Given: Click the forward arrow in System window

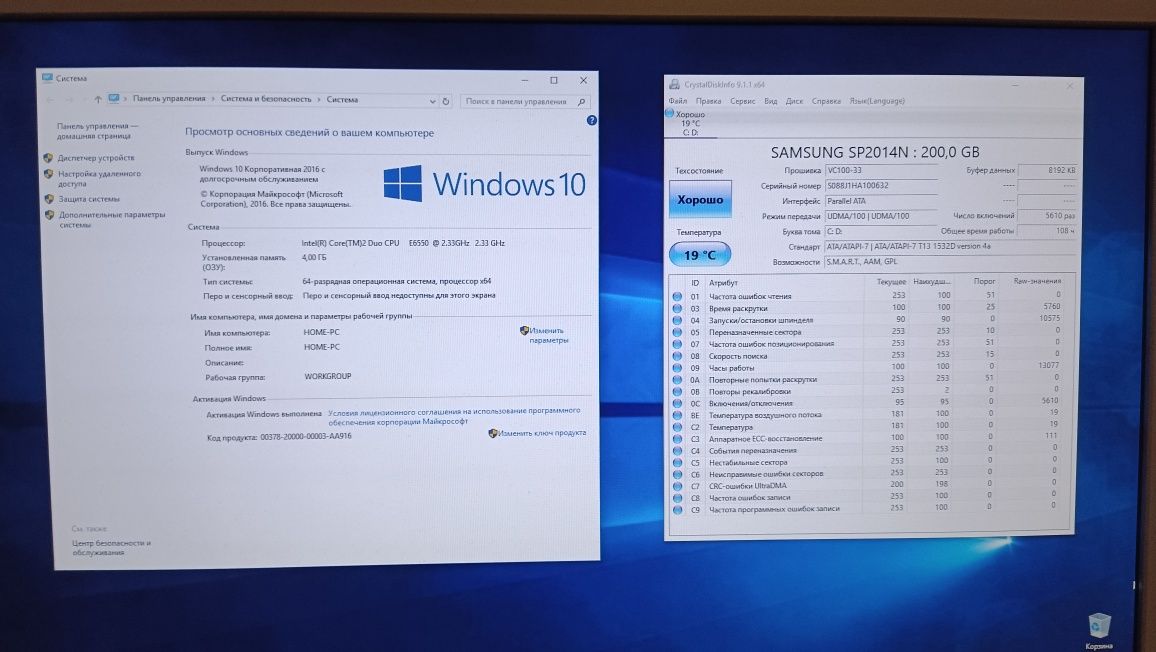Looking at the screenshot, I should (x=69, y=100).
